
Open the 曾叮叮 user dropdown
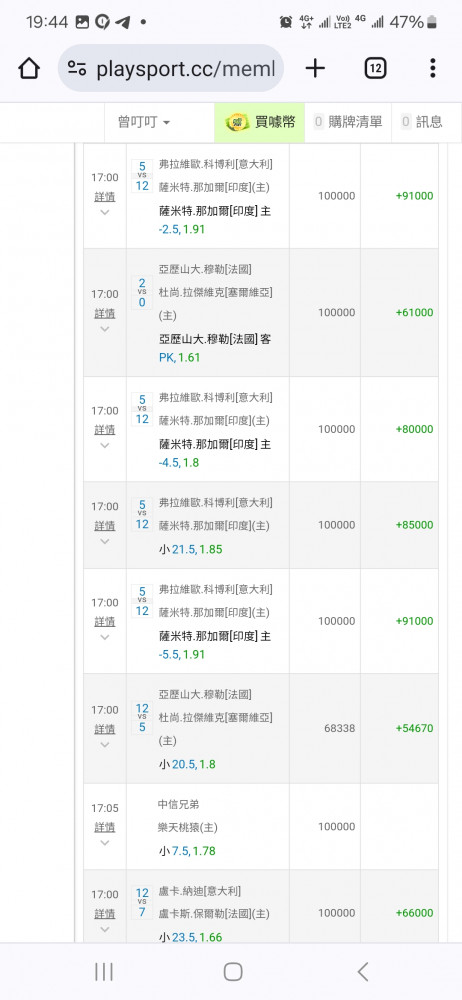[144, 122]
